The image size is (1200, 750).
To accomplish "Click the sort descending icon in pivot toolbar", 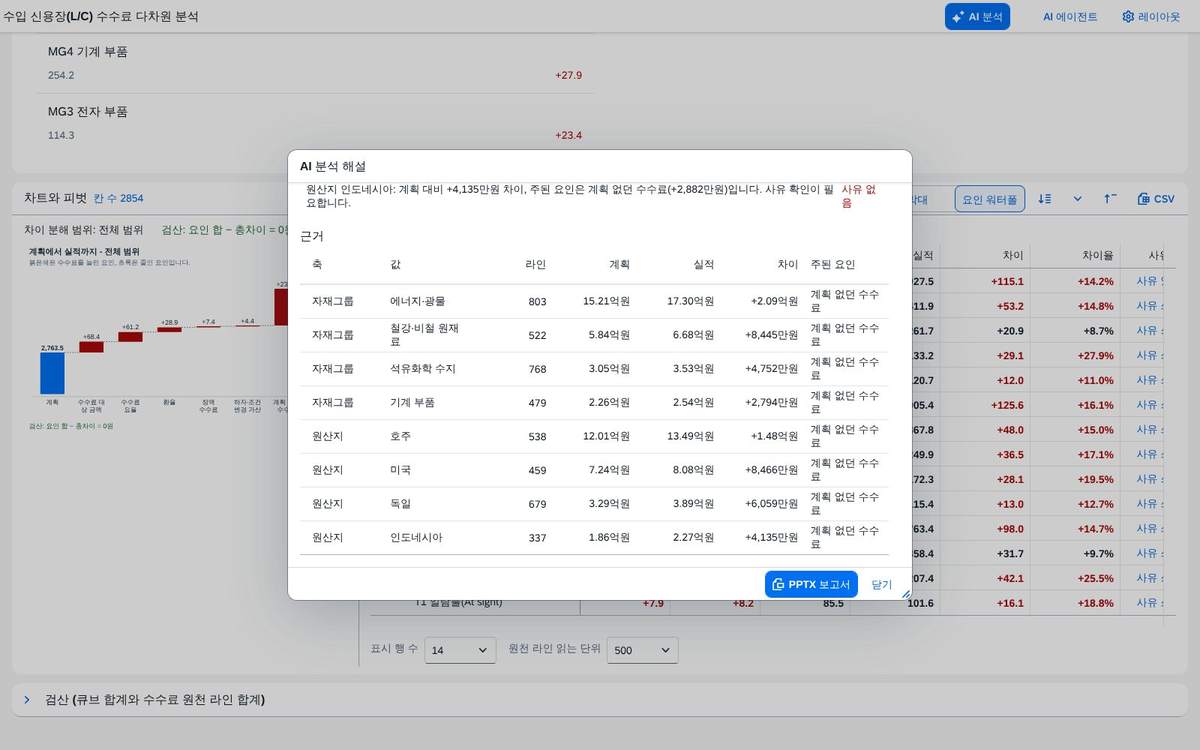I will 1044,199.
